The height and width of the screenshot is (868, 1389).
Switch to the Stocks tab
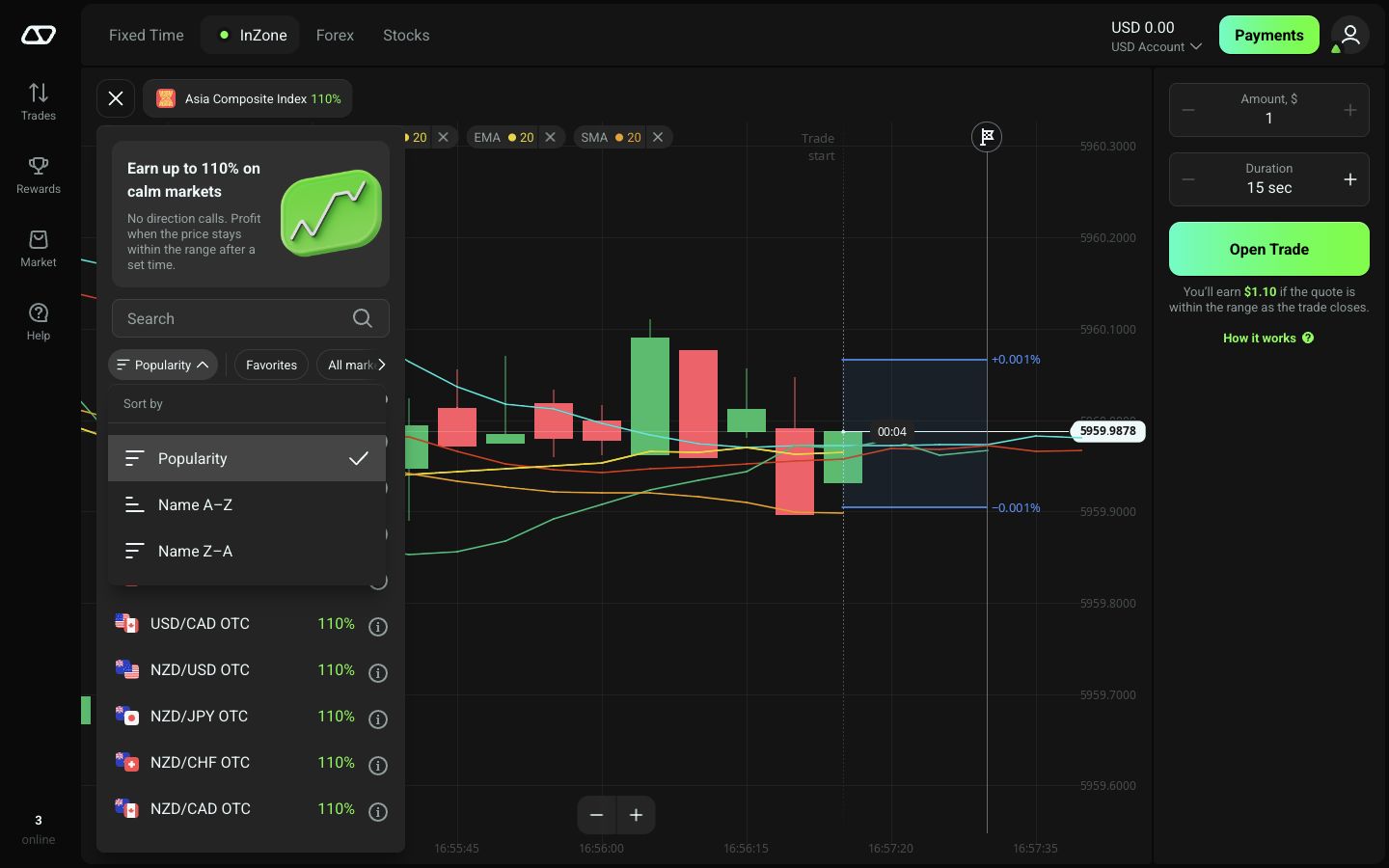(406, 35)
